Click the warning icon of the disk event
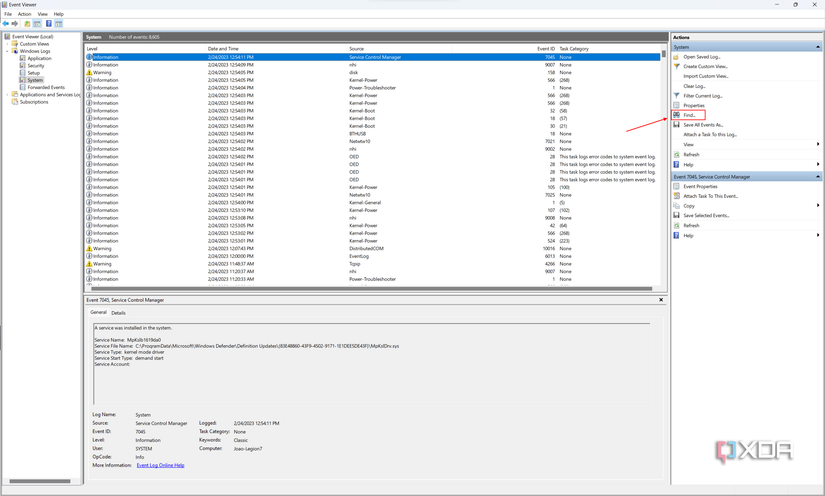The image size is (825, 496). pyautogui.click(x=89, y=73)
